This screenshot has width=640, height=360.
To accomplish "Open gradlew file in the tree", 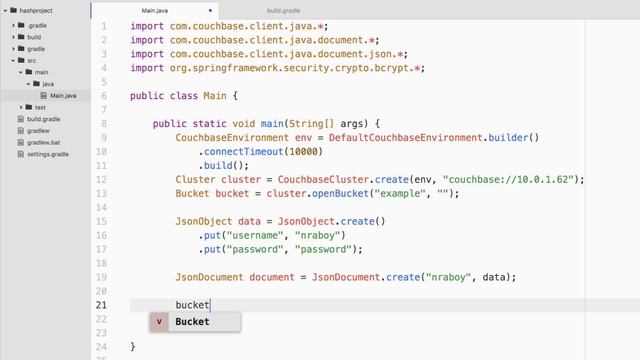I will (38, 131).
